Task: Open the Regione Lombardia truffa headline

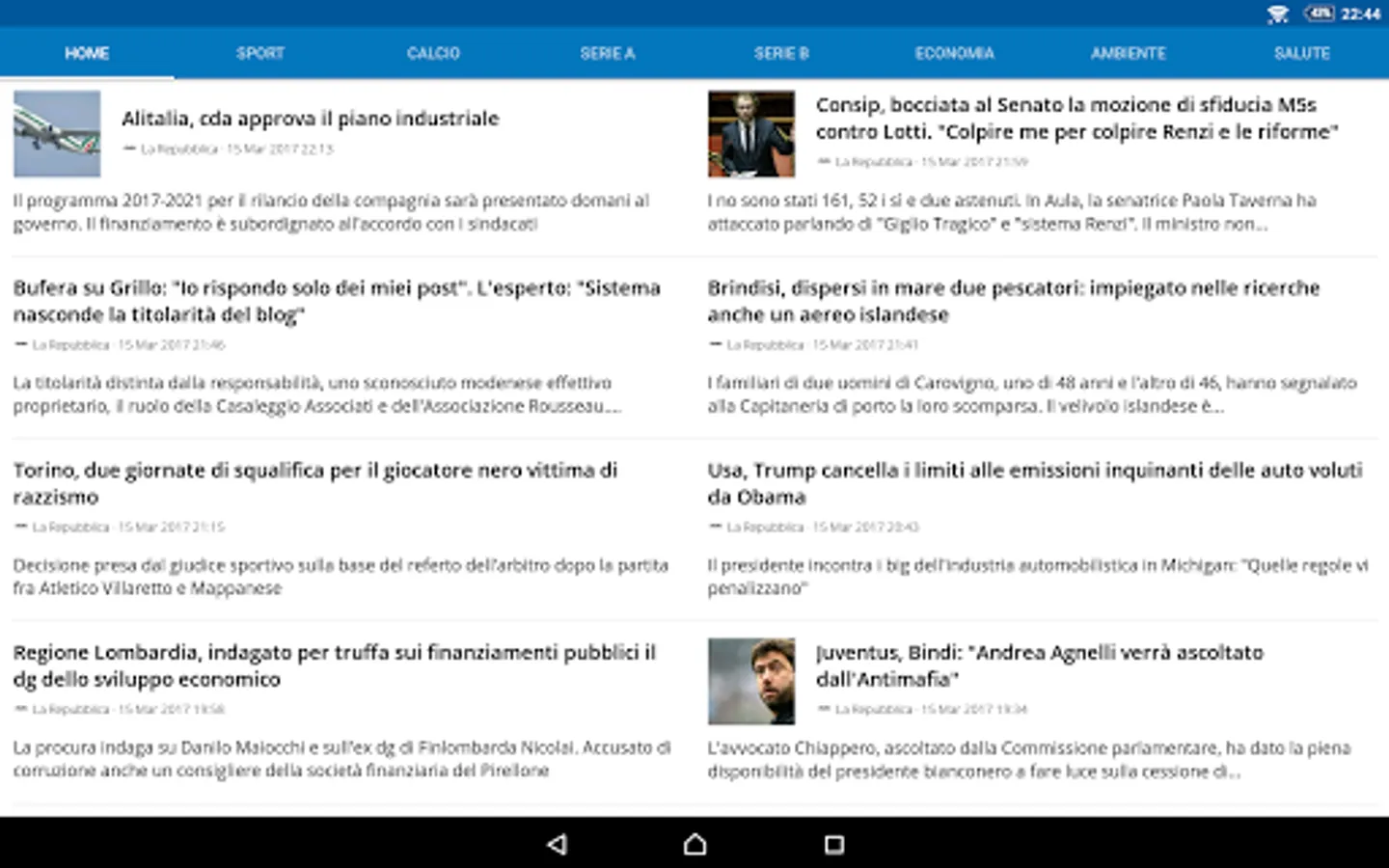Action: (335, 665)
